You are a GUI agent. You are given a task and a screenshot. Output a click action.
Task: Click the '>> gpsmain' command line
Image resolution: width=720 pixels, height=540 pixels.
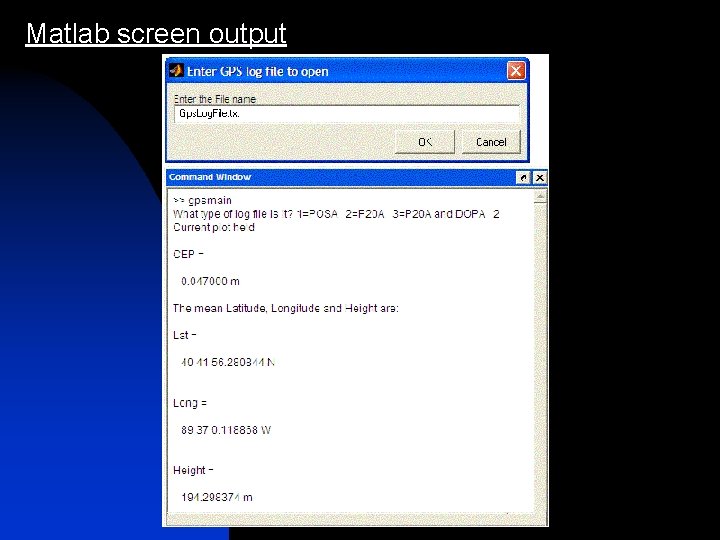coord(202,200)
